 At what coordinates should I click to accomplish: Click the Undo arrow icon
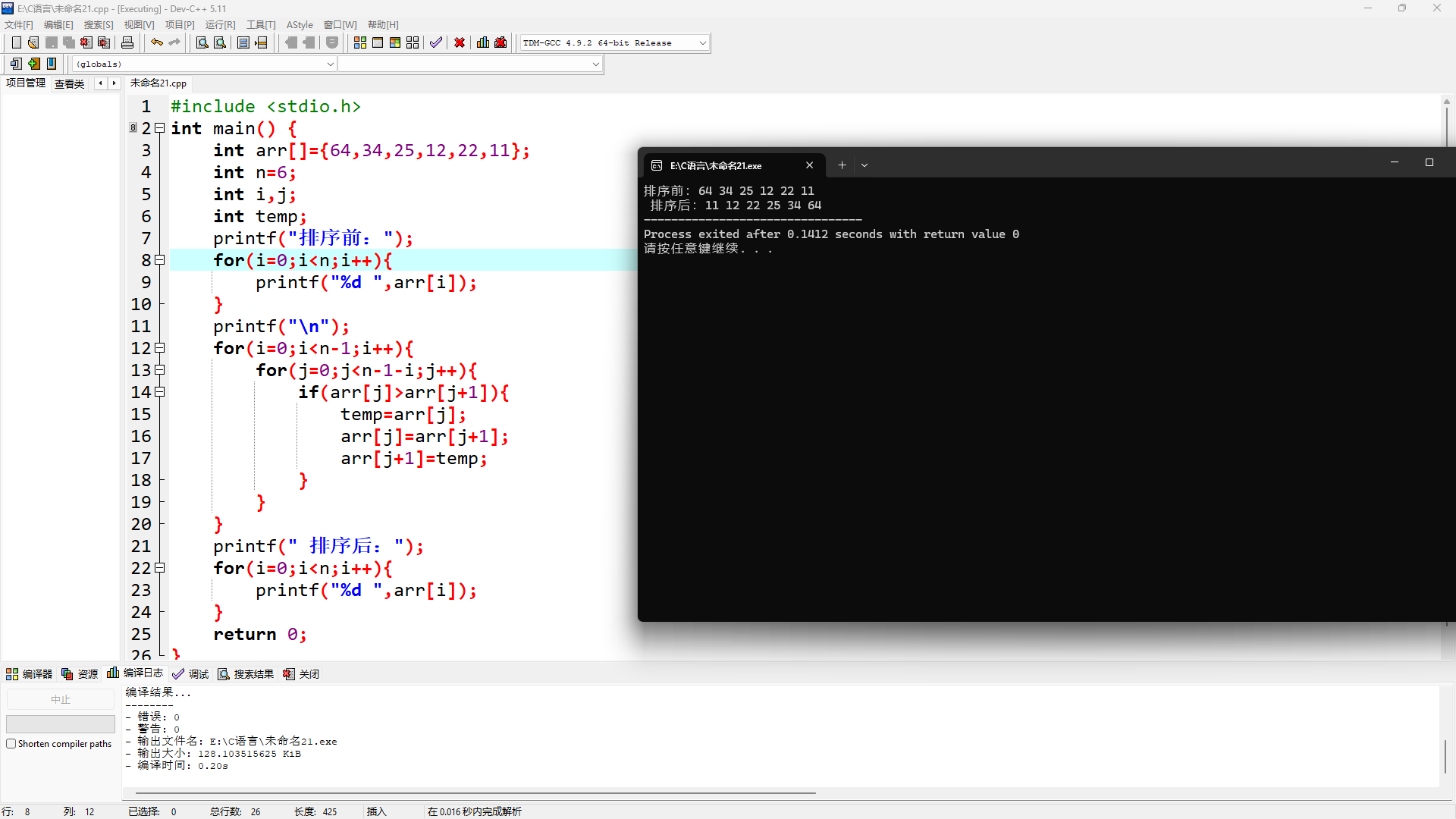pos(156,42)
